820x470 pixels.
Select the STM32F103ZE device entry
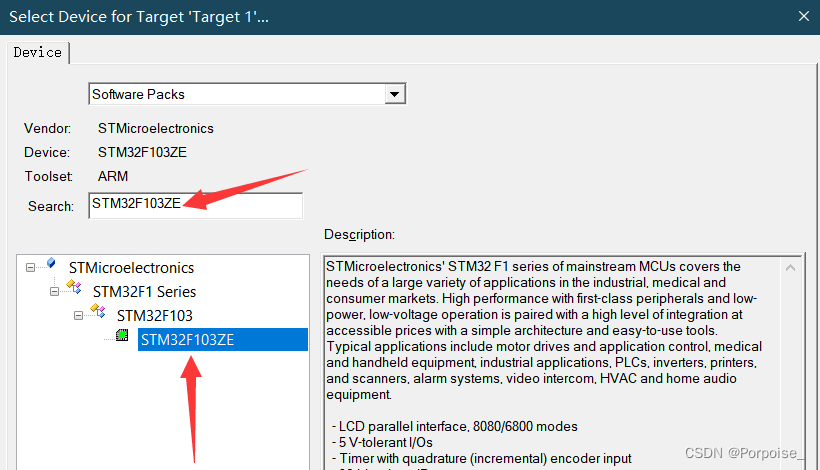(x=223, y=340)
